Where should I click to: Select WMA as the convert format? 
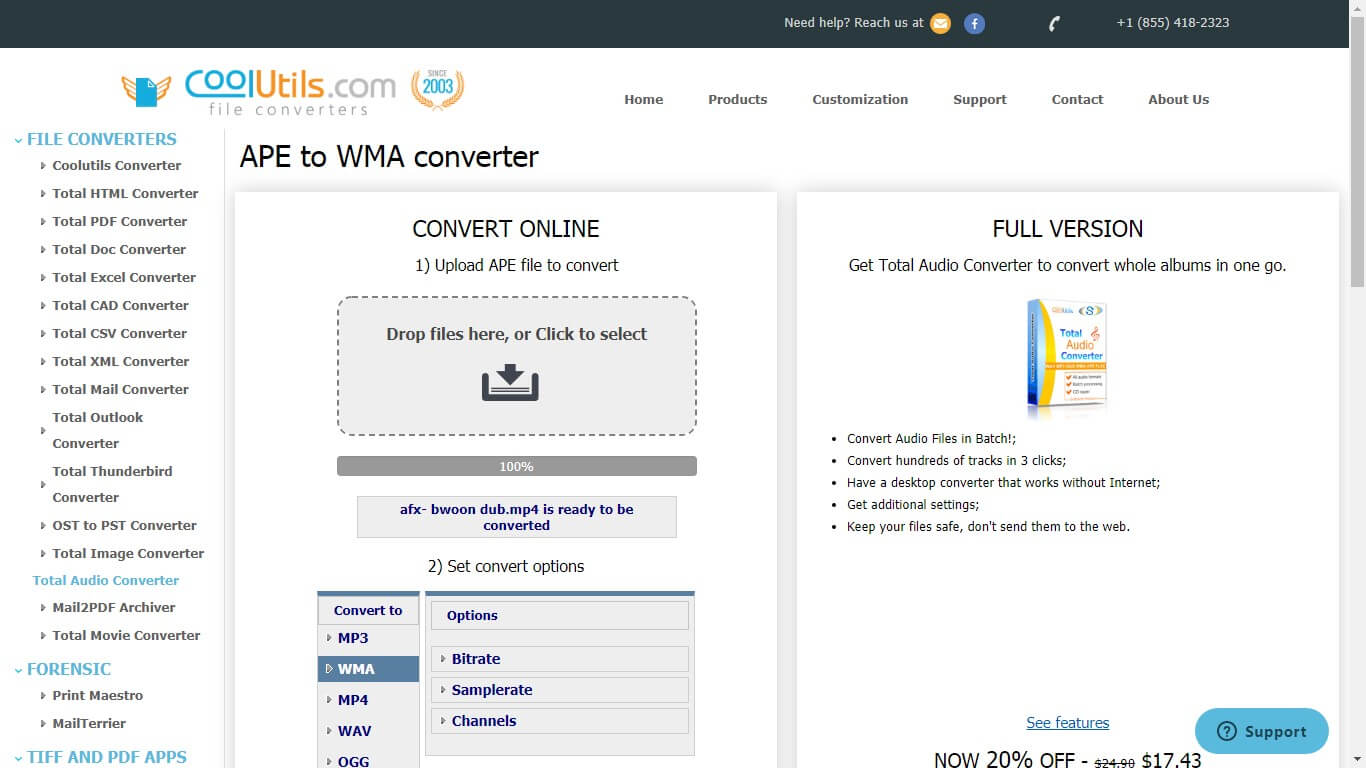point(368,669)
